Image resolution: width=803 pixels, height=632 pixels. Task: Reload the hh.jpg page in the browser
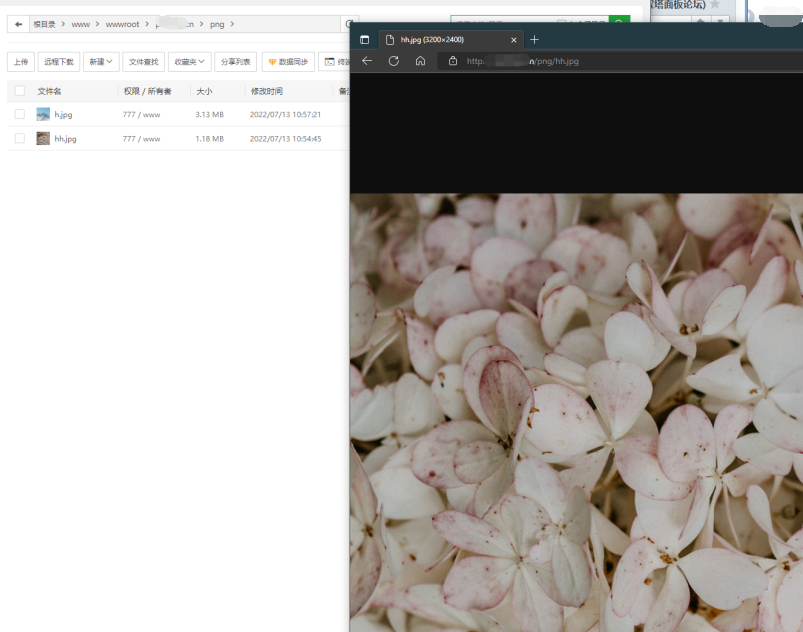point(393,61)
